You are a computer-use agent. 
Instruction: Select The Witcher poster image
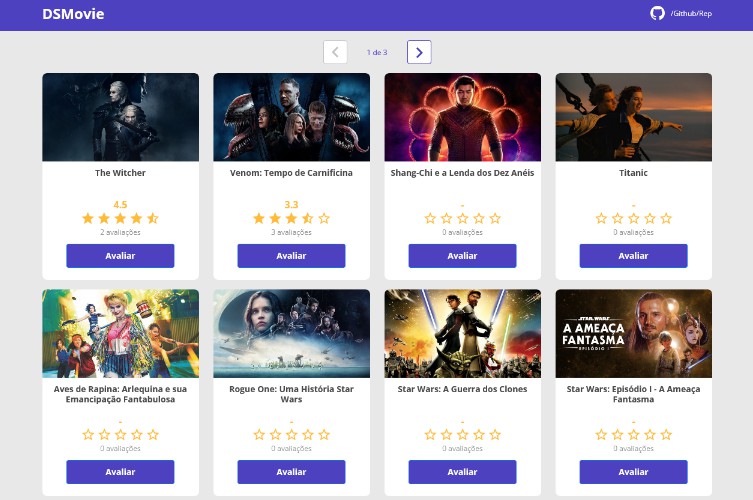(x=120, y=117)
